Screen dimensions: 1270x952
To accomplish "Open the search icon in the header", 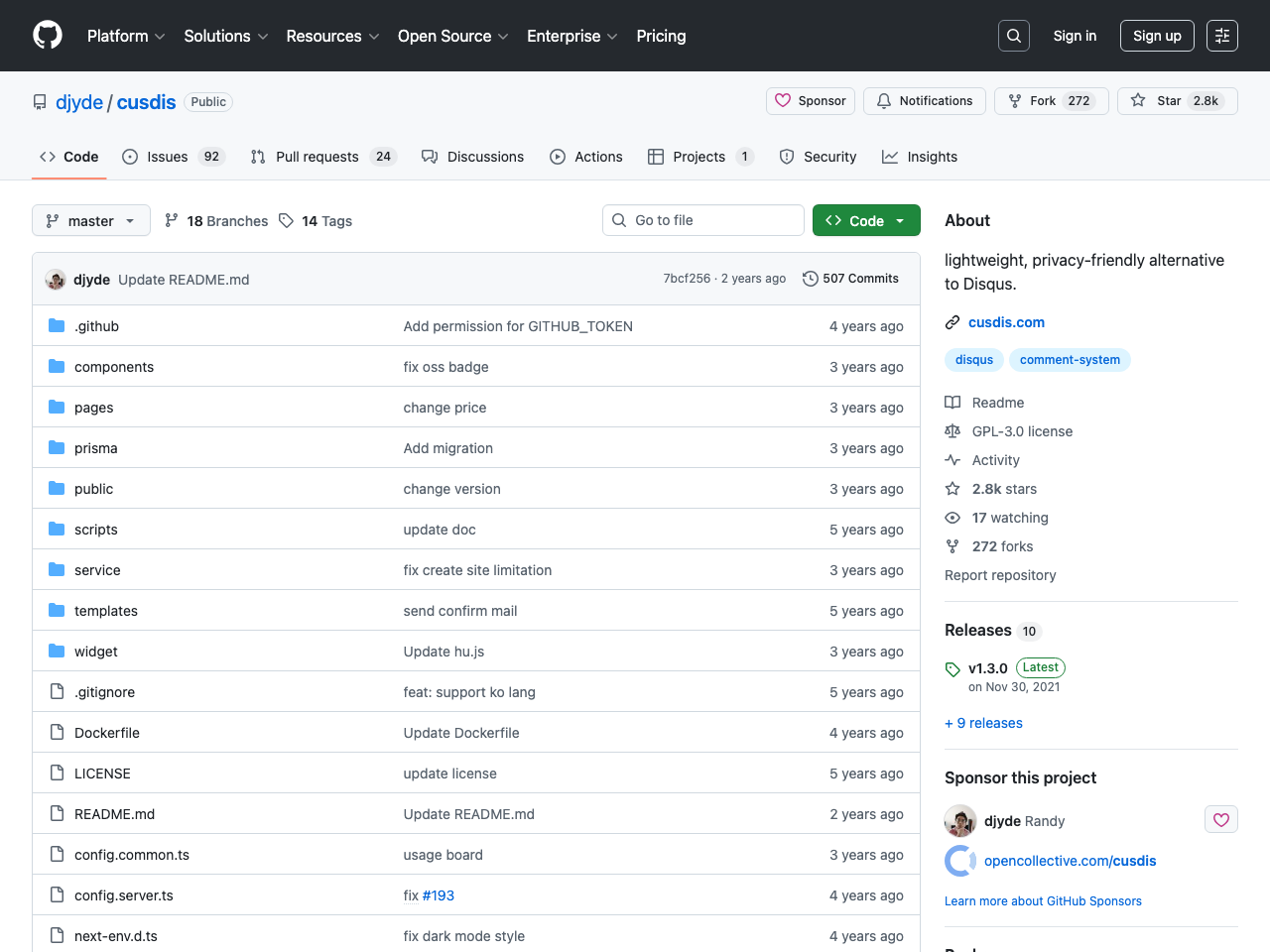I will [1013, 35].
